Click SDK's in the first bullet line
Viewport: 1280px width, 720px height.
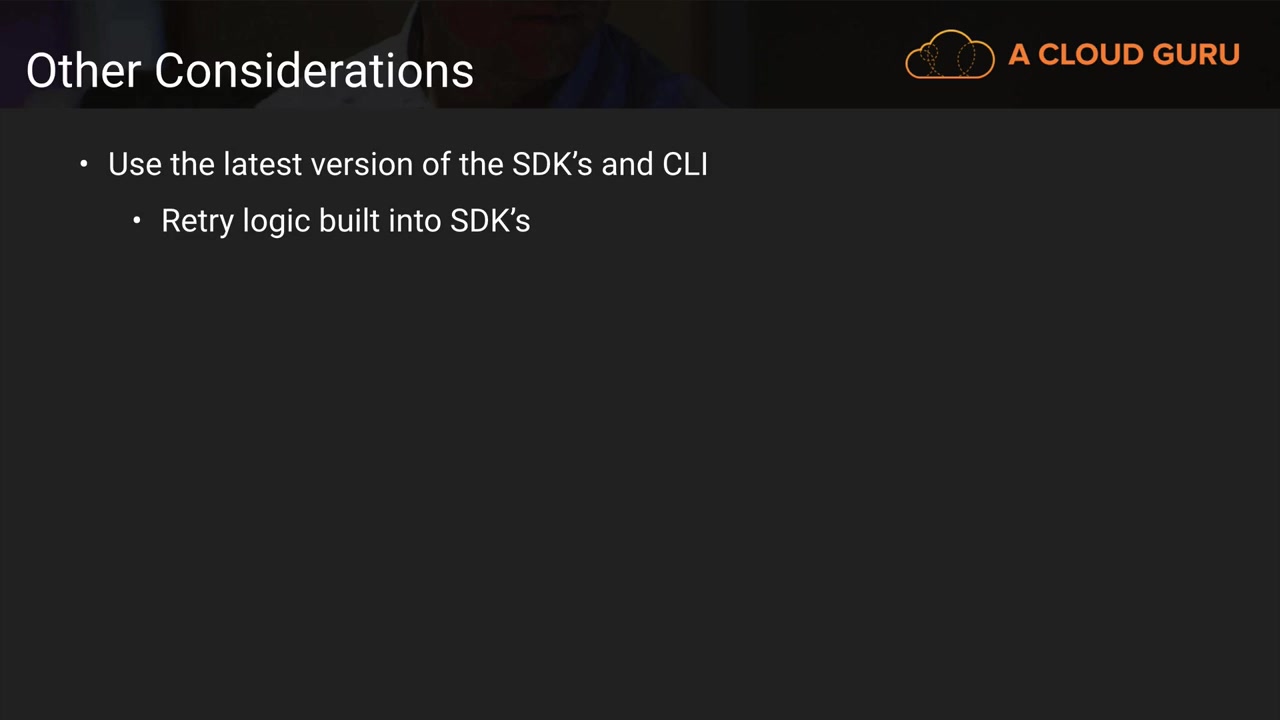(x=552, y=164)
